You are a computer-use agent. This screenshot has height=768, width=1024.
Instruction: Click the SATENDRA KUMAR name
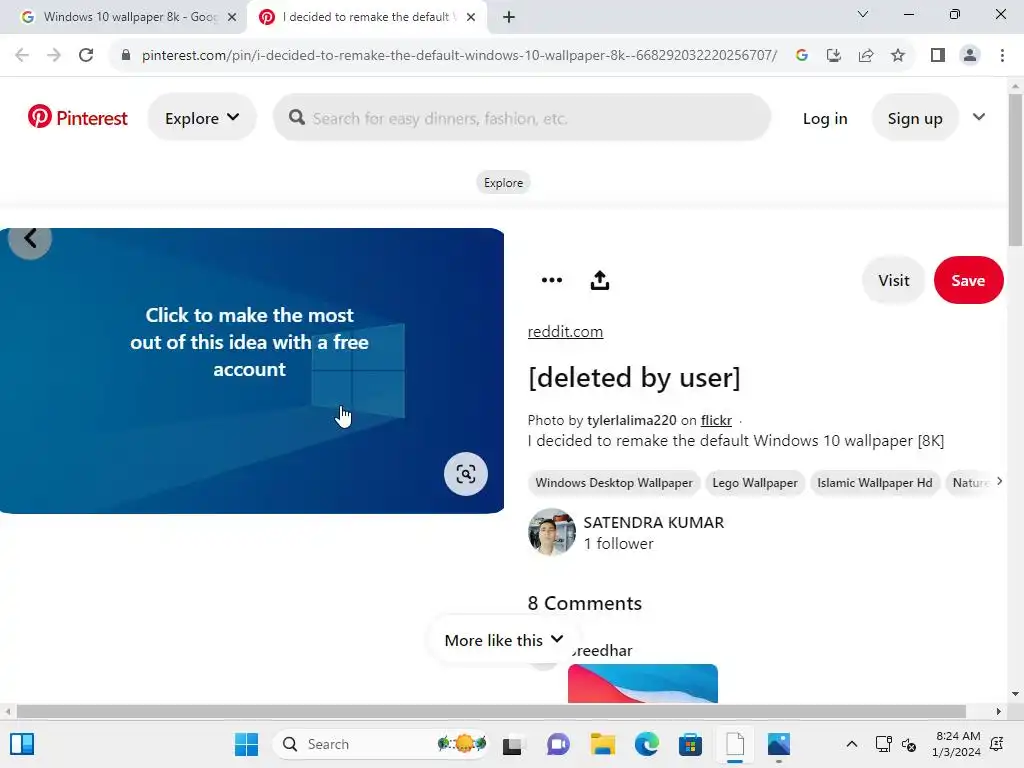point(653,522)
